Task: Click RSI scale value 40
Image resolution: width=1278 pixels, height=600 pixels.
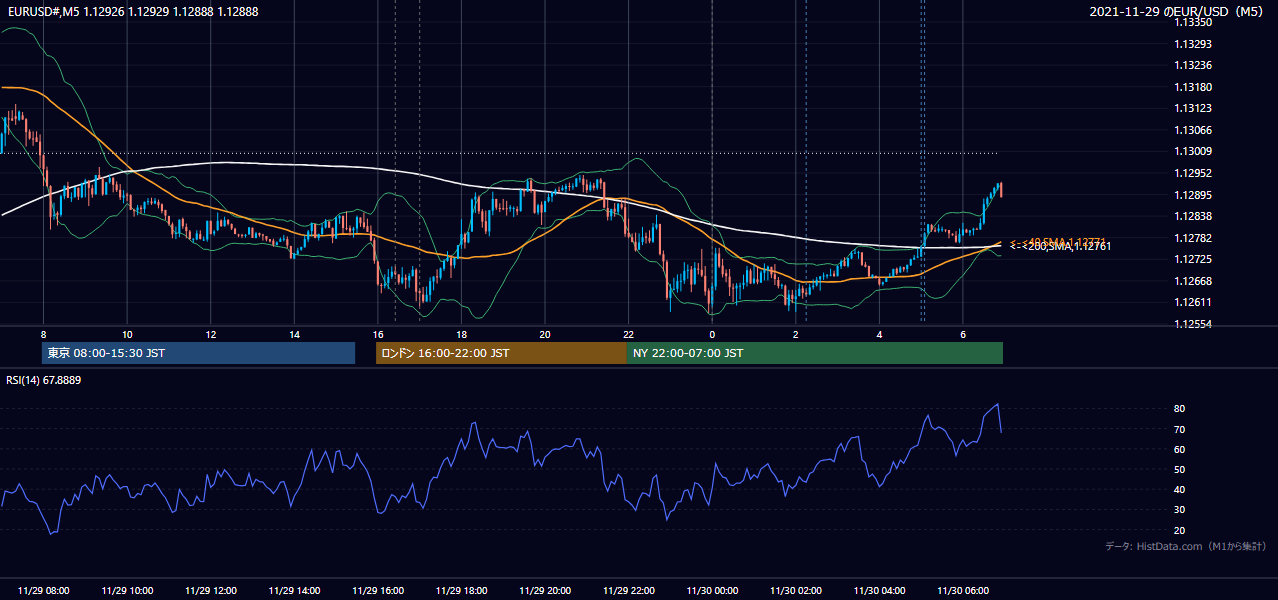Action: tap(1180, 489)
